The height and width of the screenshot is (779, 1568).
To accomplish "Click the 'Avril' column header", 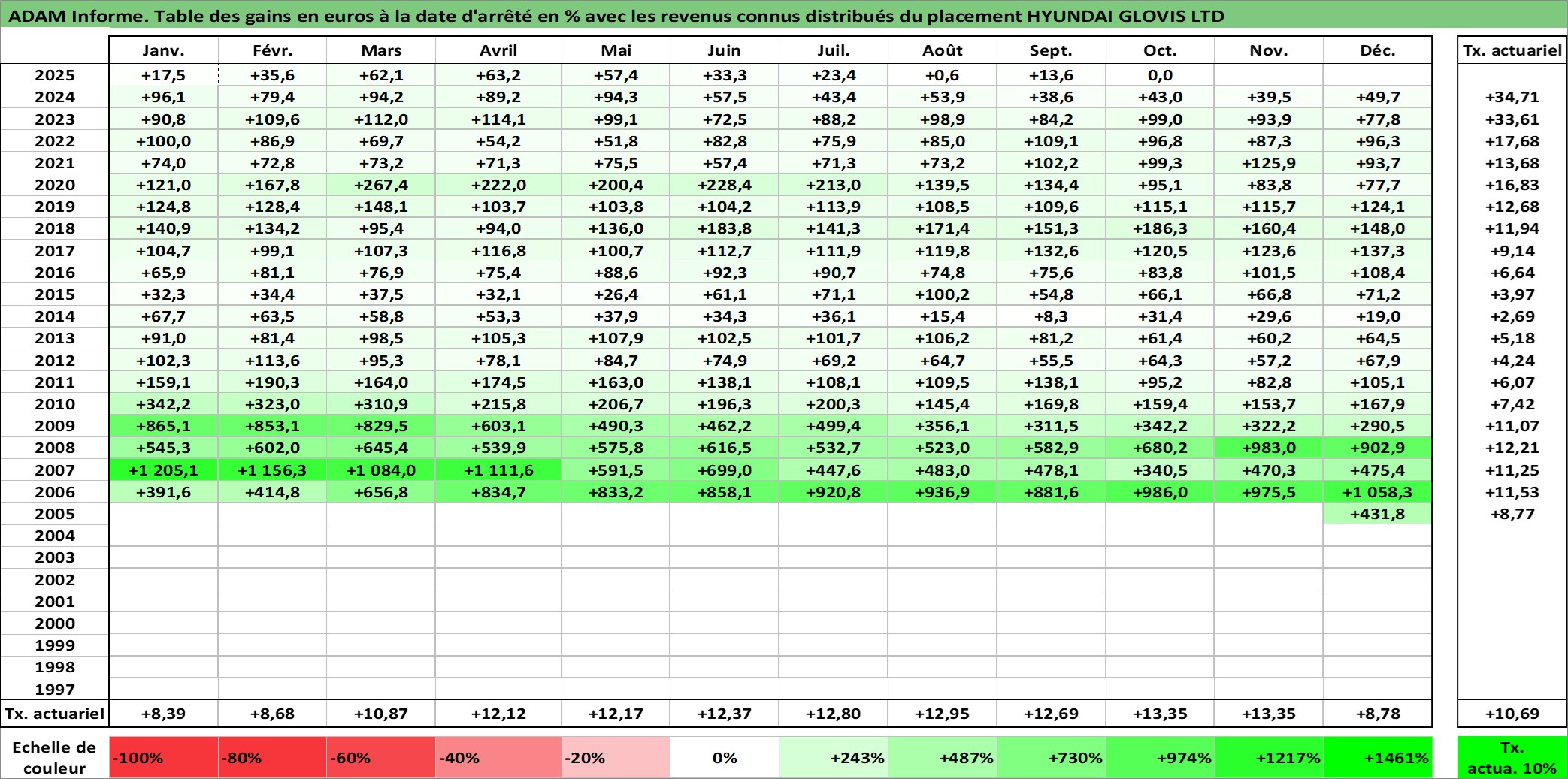I will tap(498, 50).
